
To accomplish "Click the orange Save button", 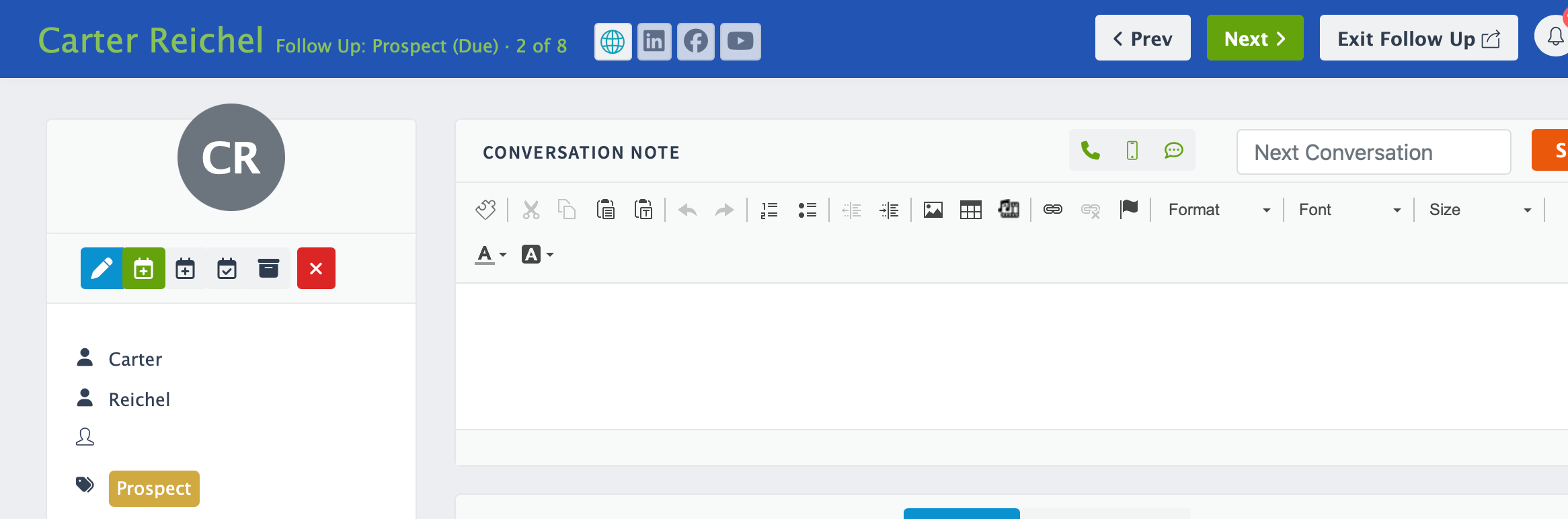I will point(1550,151).
